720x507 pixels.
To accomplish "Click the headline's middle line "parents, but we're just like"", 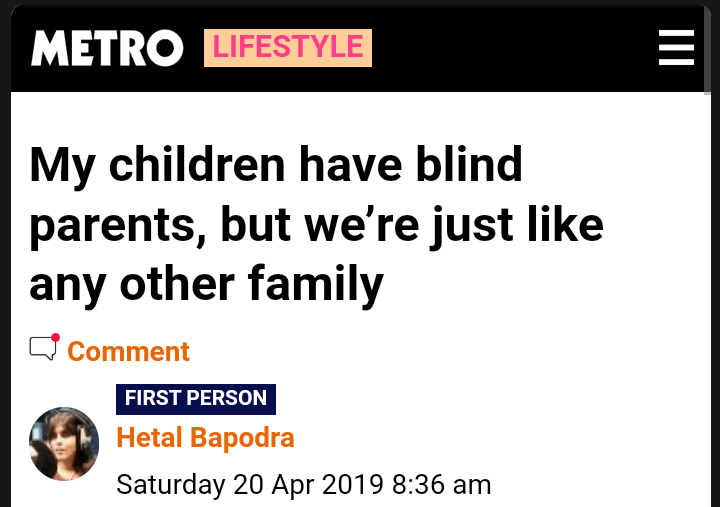I will pos(316,225).
